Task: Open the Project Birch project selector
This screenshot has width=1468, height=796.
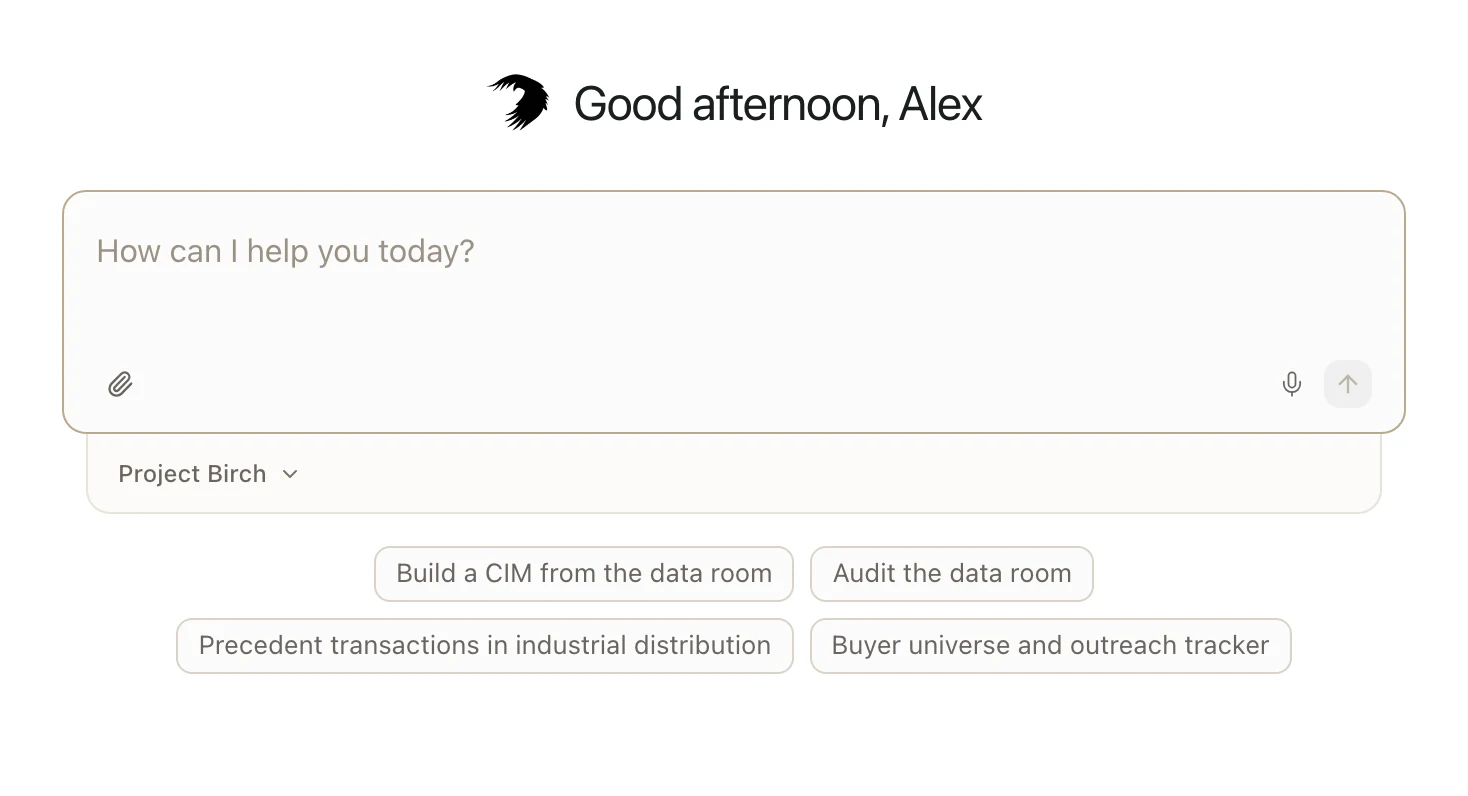Action: pyautogui.click(x=208, y=474)
